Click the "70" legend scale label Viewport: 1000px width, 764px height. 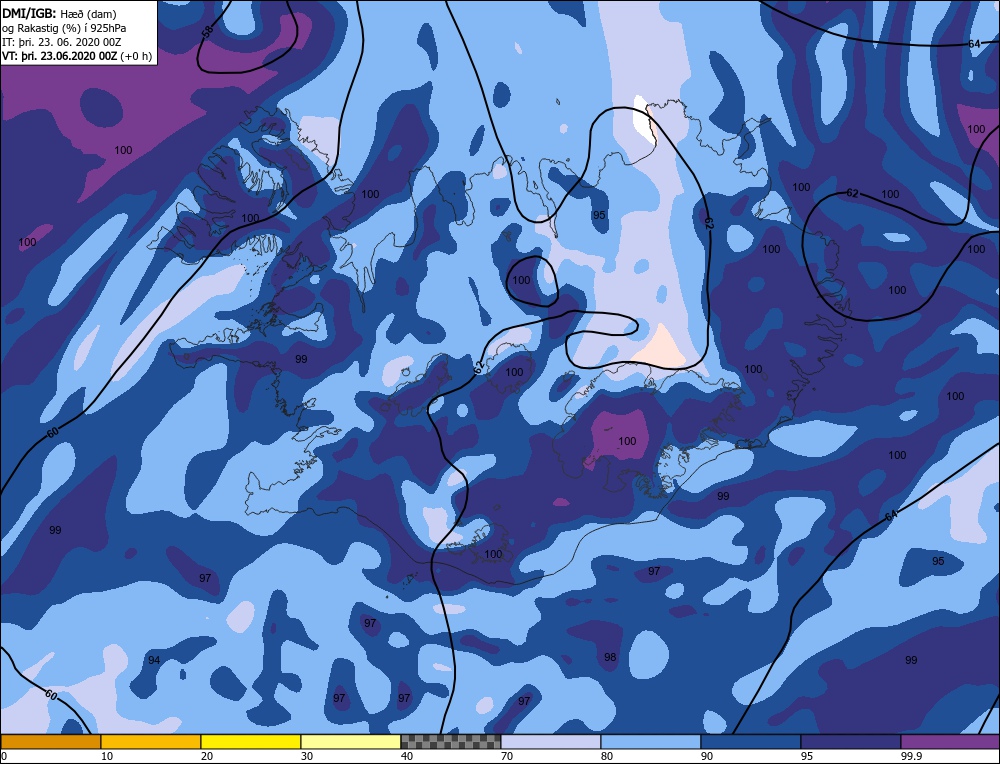tap(506, 756)
